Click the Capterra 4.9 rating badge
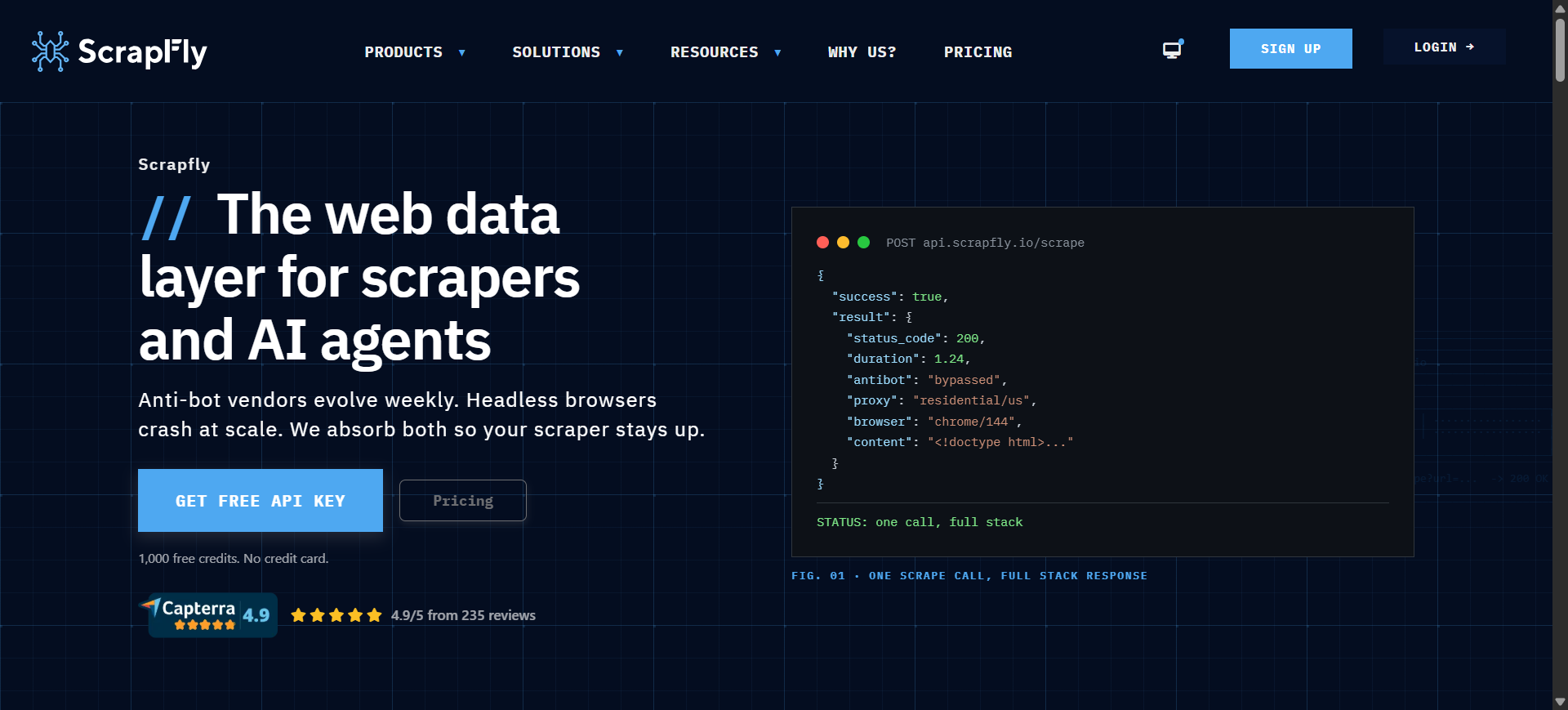 point(212,615)
